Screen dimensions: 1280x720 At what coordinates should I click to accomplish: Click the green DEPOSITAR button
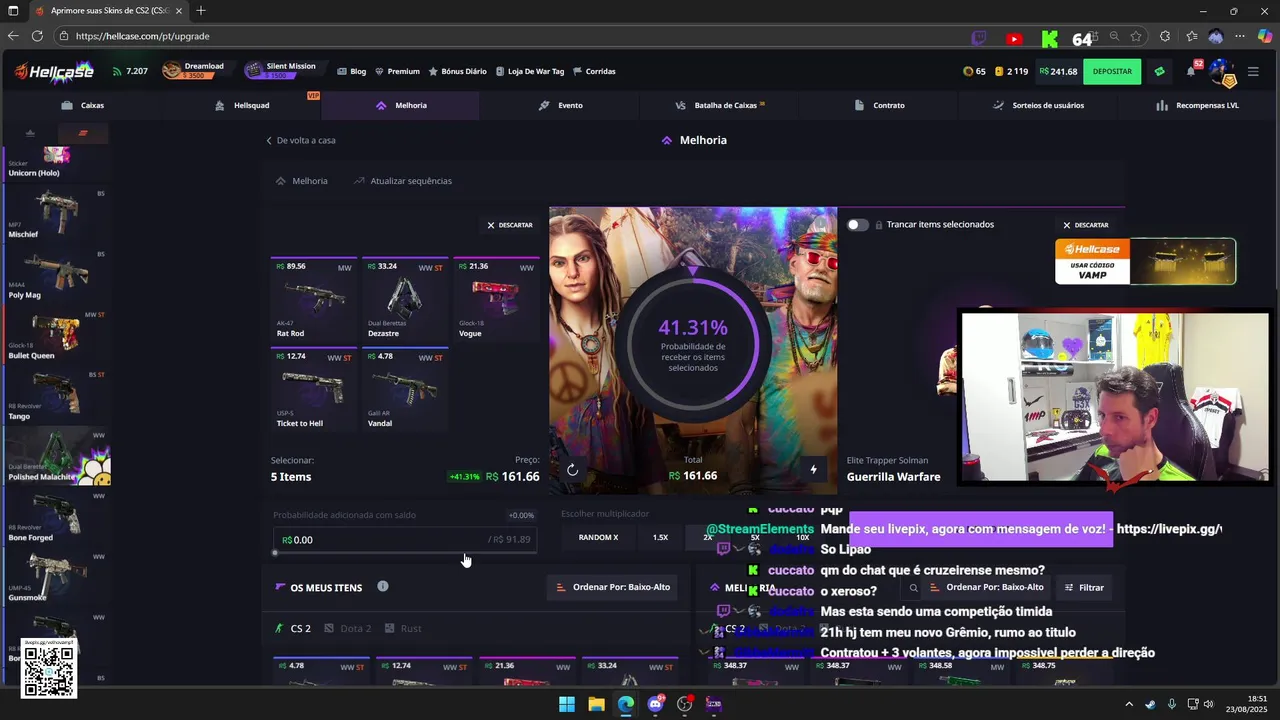point(1112,72)
